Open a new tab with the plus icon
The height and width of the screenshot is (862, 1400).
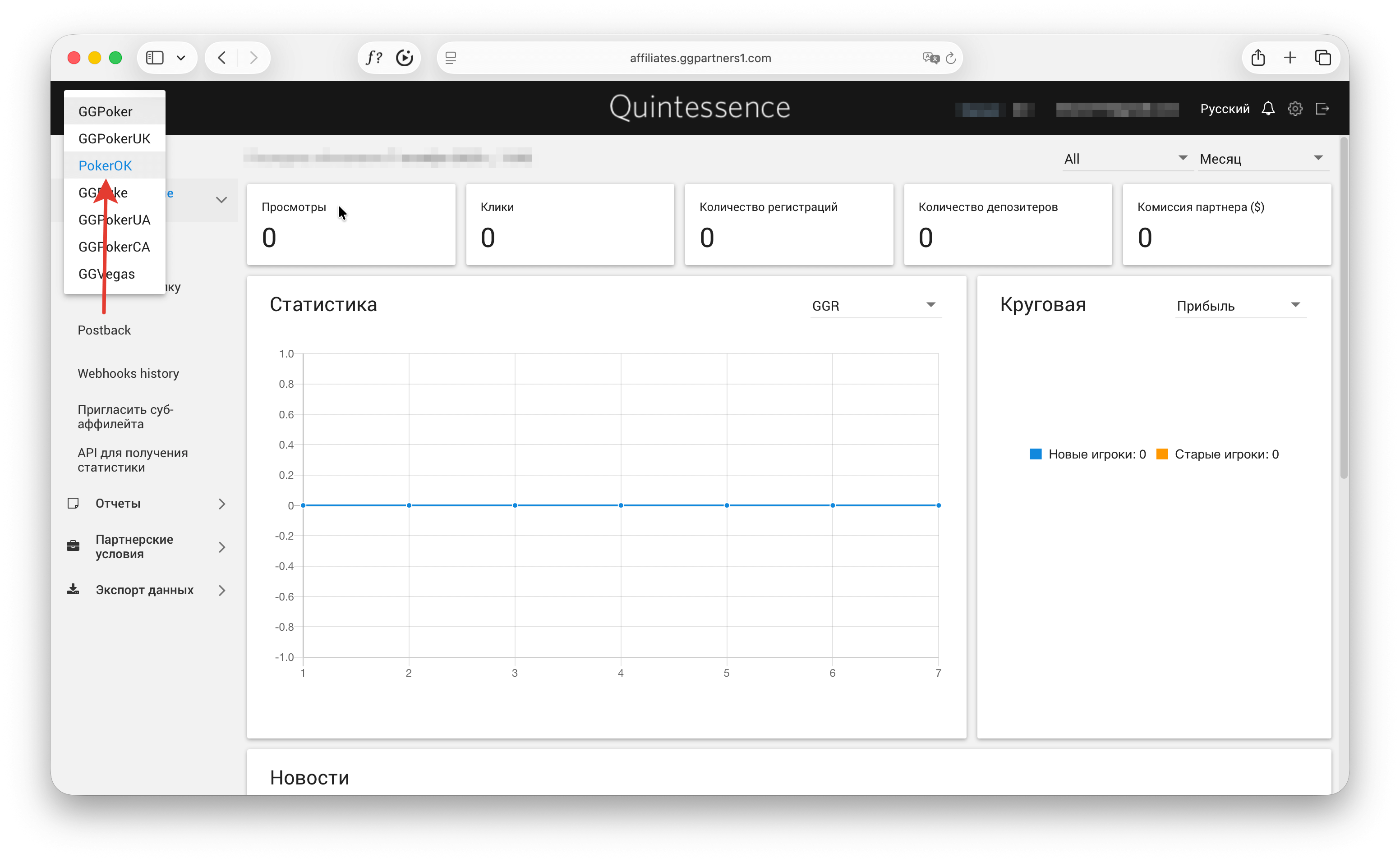pyautogui.click(x=1290, y=58)
